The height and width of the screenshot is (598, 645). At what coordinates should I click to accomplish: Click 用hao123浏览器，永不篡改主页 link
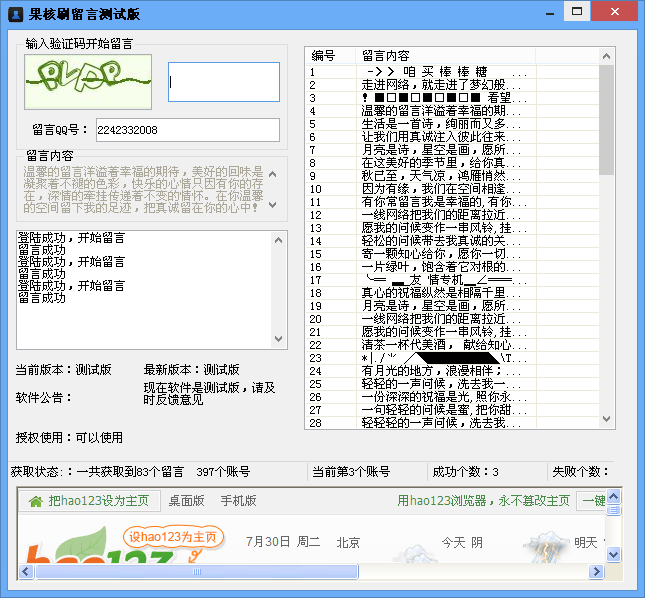coord(483,501)
